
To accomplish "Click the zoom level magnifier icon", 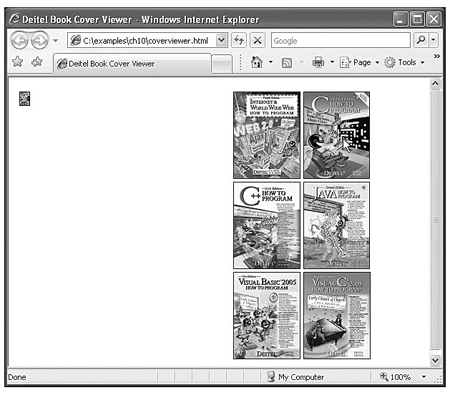I will tap(384, 377).
